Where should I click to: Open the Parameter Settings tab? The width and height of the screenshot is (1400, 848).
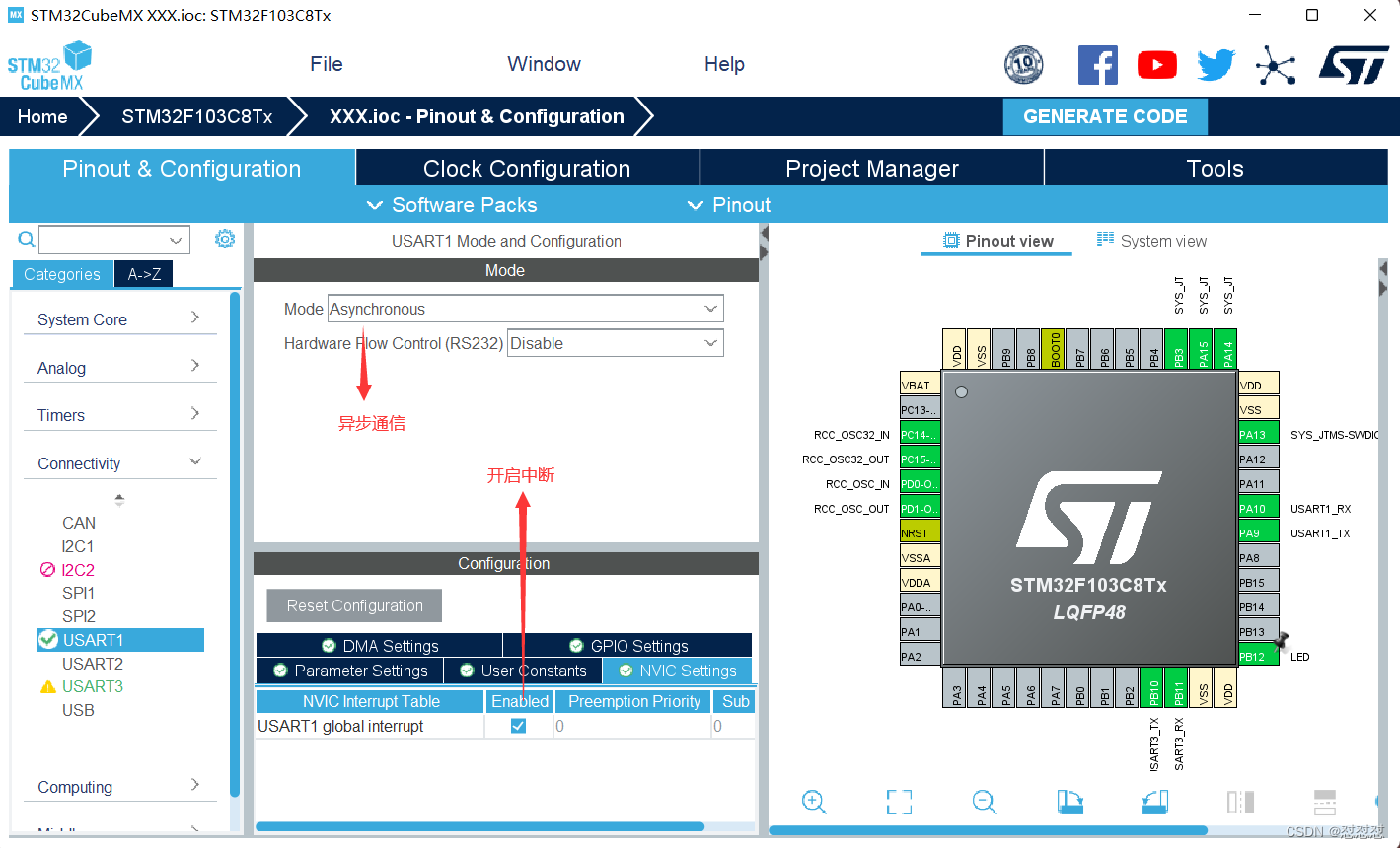350,671
